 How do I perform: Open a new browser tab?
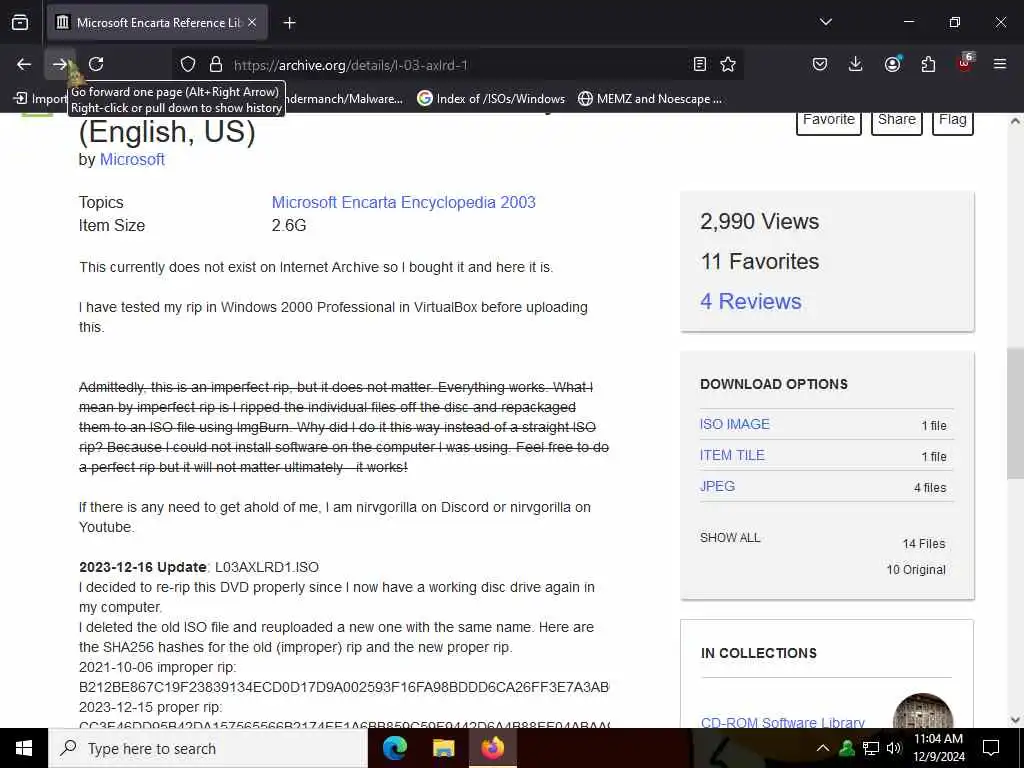click(289, 23)
